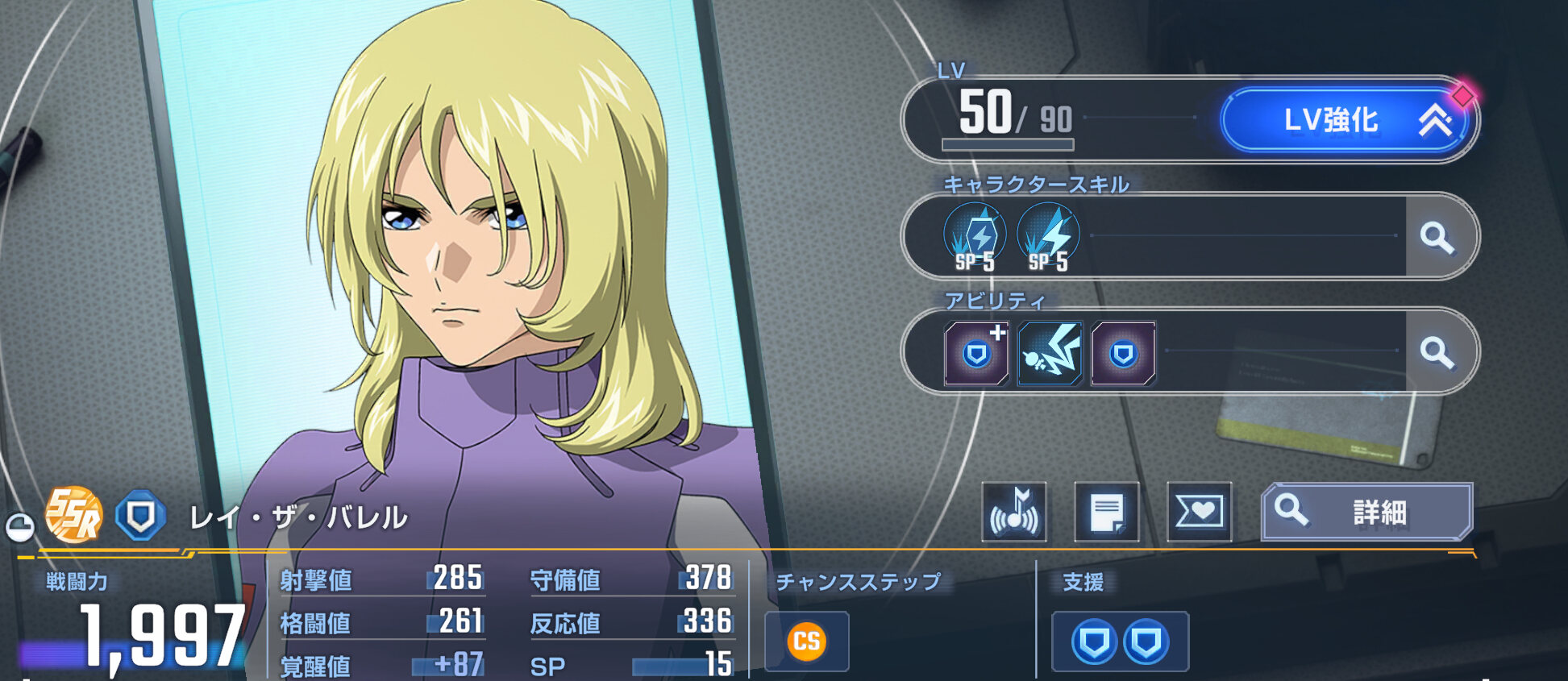The width and height of the screenshot is (1568, 681).
Task: Select first SP 5 character skill icon
Action: coord(975,238)
